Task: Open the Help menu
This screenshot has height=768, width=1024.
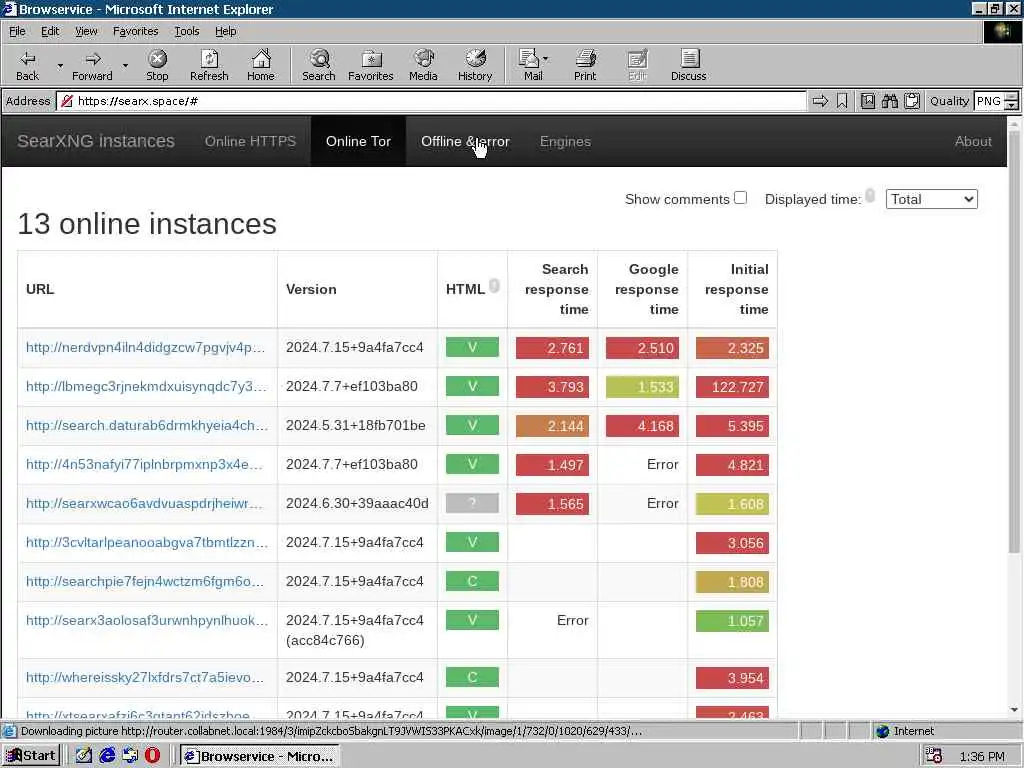Action: 225,31
